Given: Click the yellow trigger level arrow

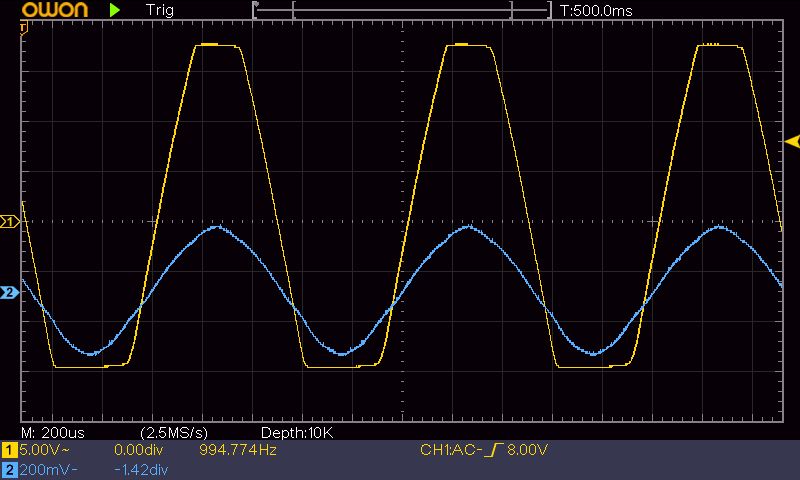Looking at the screenshot, I should (x=792, y=141).
